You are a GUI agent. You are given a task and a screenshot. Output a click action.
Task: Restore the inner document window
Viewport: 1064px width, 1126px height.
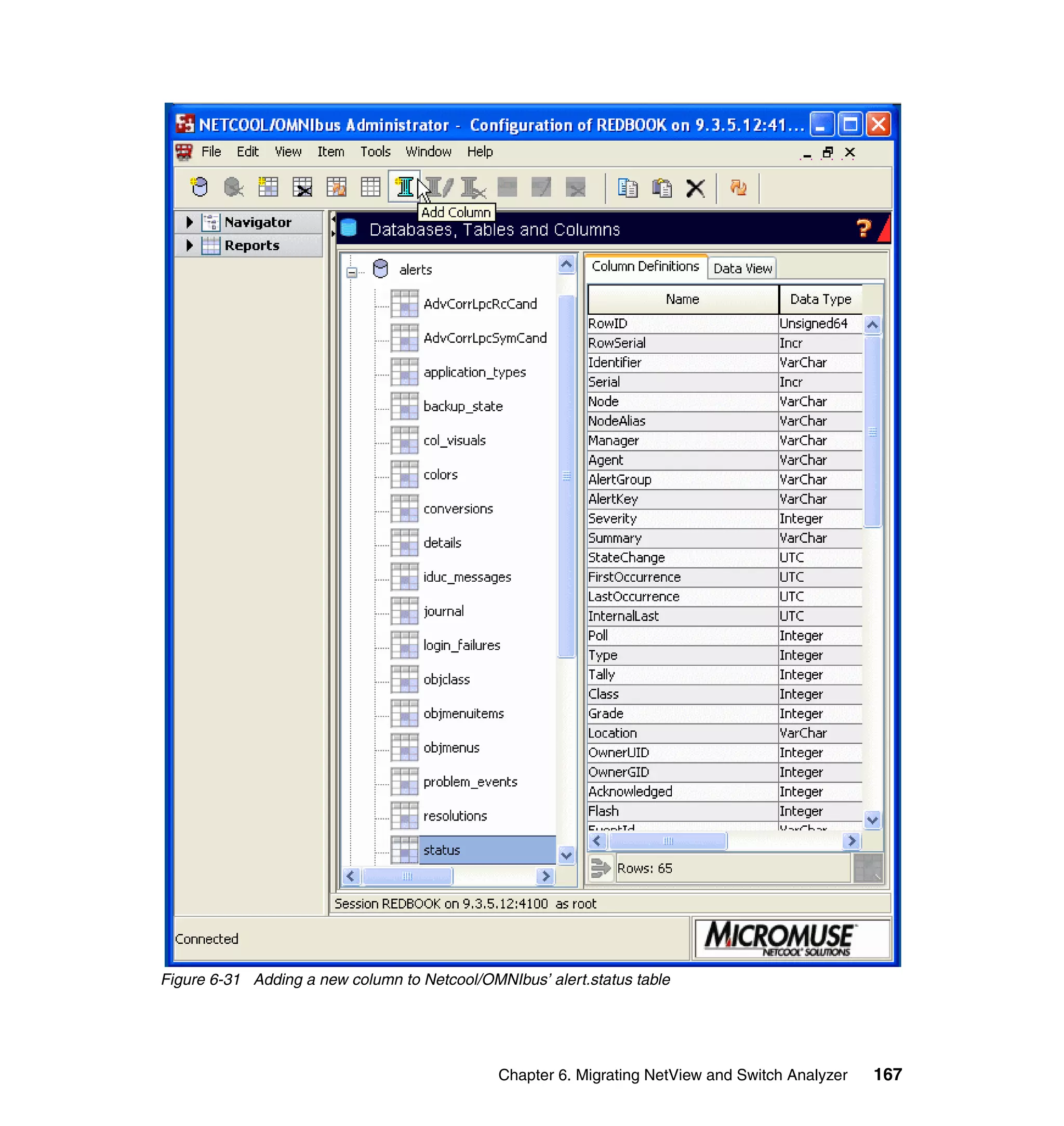click(828, 152)
